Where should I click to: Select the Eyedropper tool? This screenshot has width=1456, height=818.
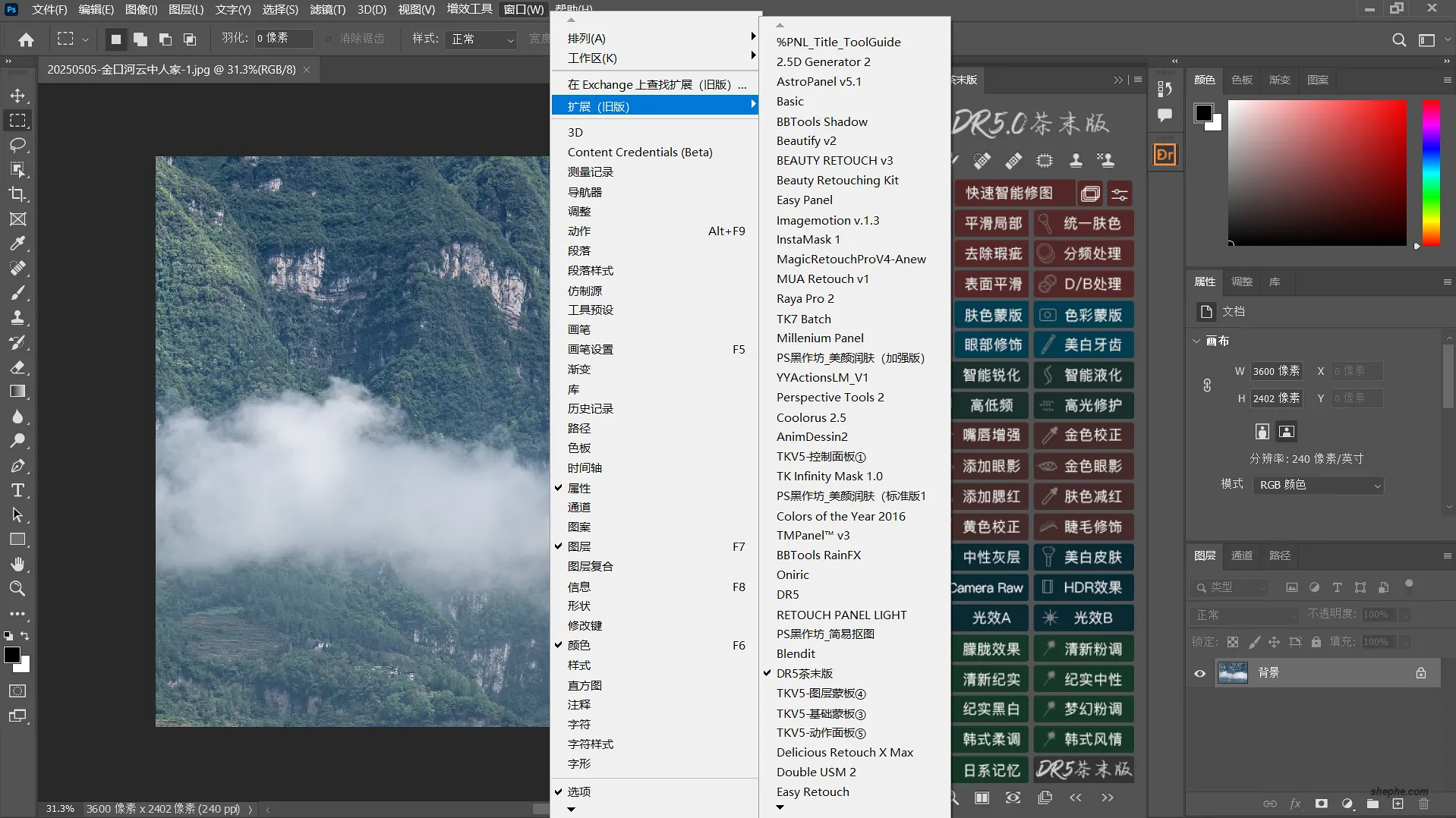click(x=19, y=244)
